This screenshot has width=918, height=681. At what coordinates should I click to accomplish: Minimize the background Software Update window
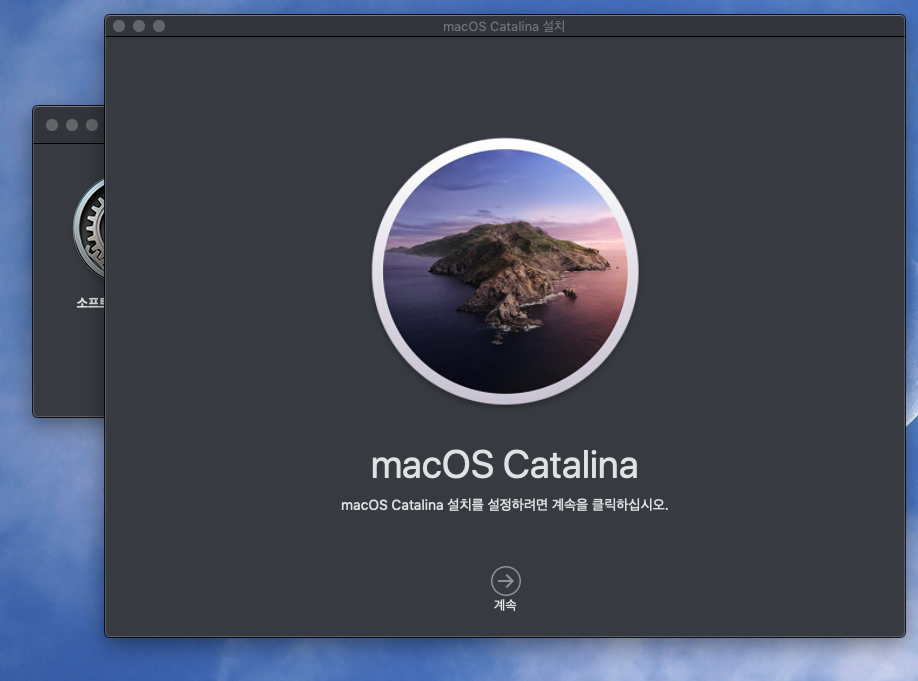click(72, 125)
